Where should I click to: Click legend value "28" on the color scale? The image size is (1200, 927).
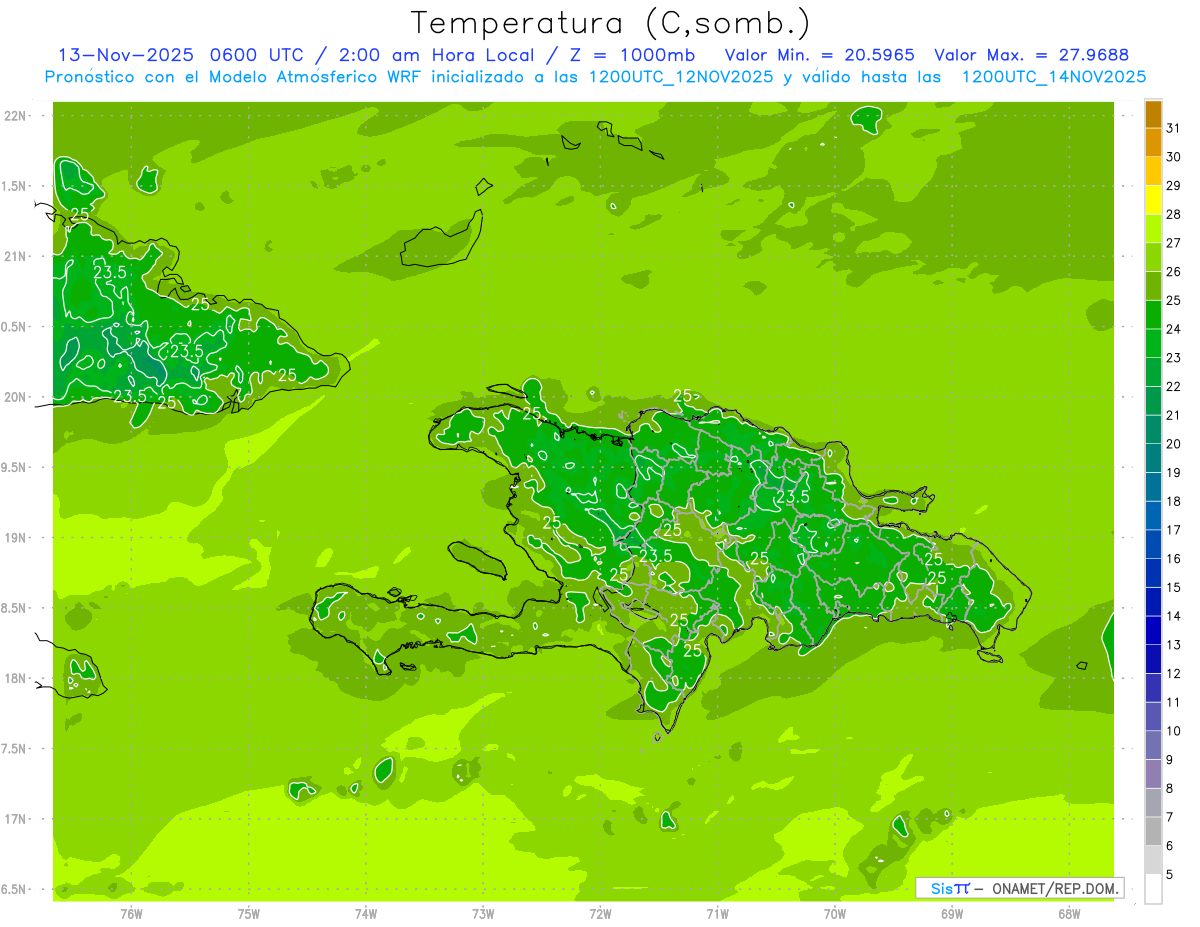[1173, 214]
